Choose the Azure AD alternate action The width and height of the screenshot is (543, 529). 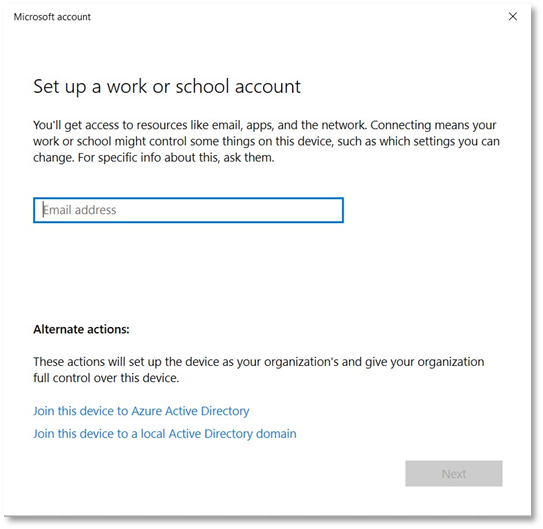coord(141,411)
